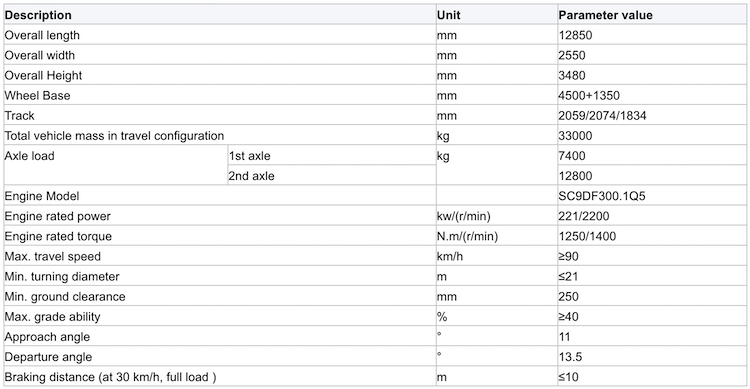Select the Overall width row label
Viewport: 750px width, 389px height.
pyautogui.click(x=220, y=55)
